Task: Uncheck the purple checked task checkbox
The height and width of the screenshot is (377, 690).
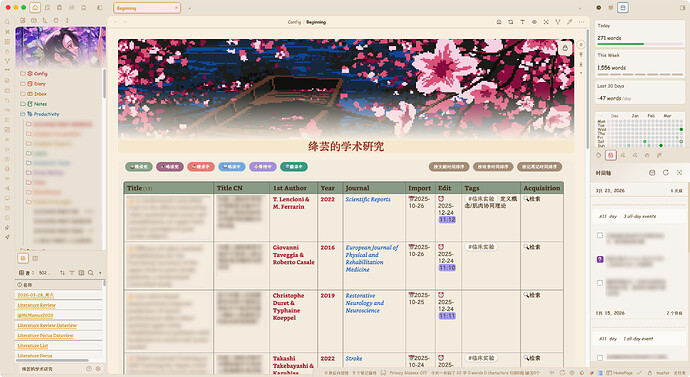Action: tap(600, 259)
